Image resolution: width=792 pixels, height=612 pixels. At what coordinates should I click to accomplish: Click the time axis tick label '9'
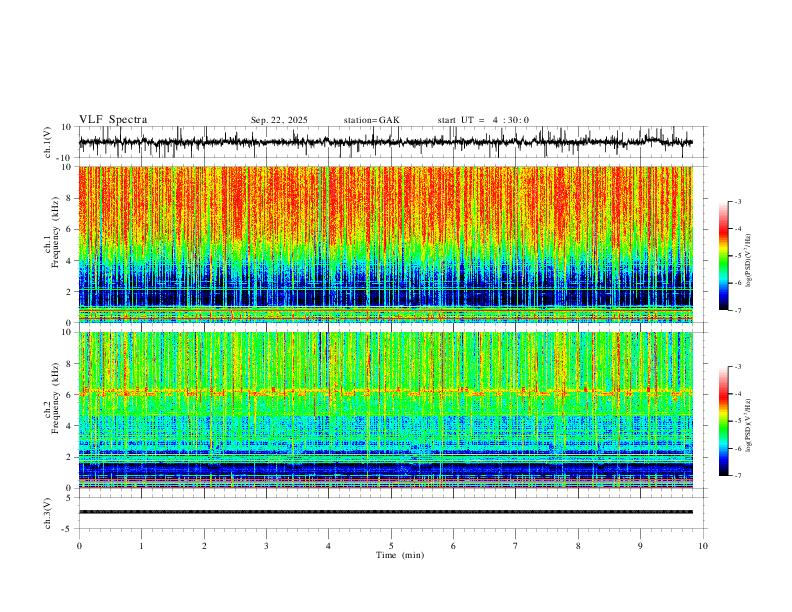coord(640,546)
